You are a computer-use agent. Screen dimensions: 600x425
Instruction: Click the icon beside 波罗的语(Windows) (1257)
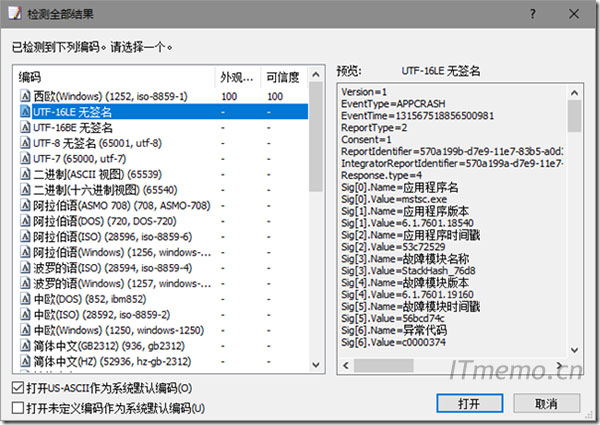tap(25, 283)
